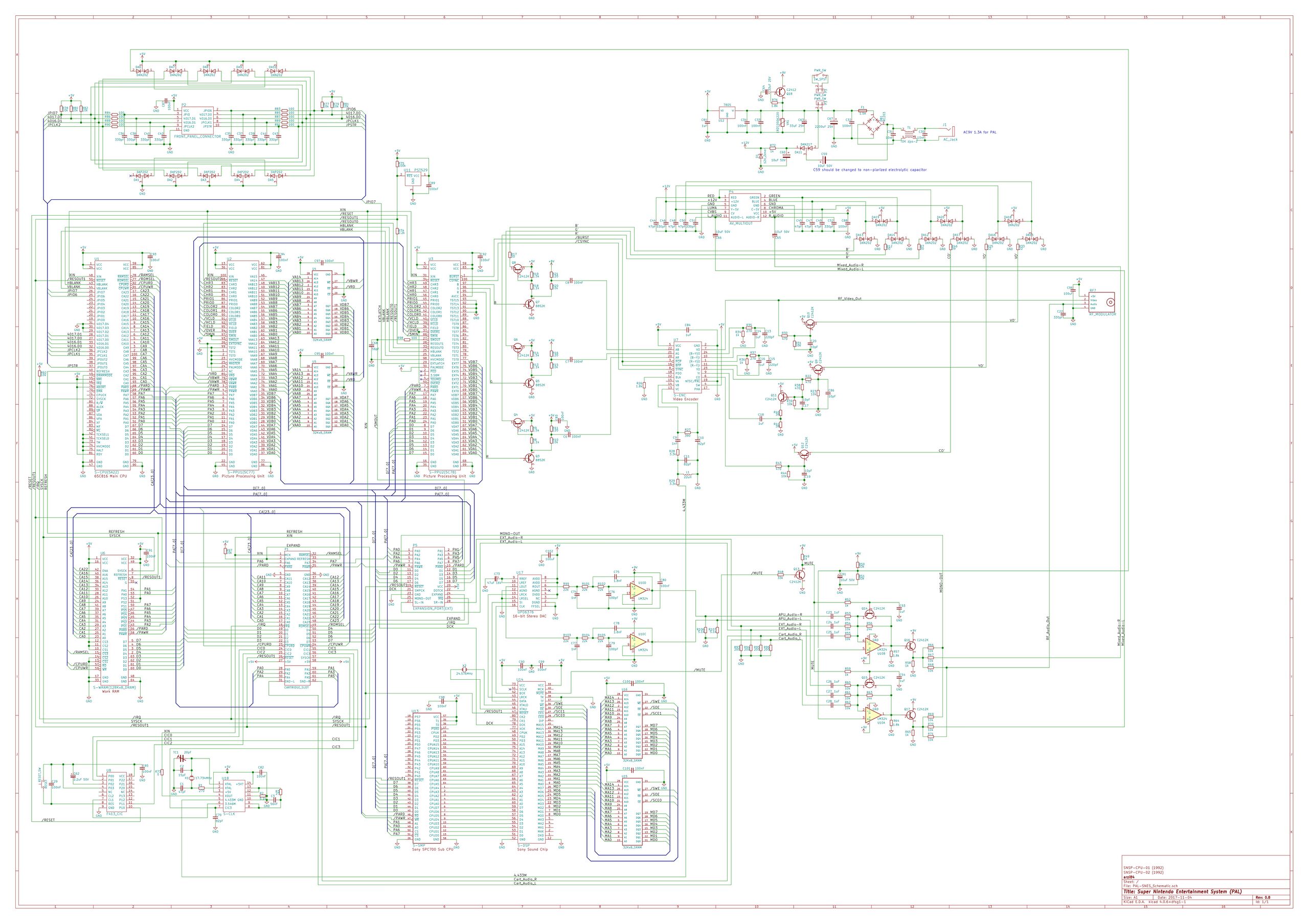The width and height of the screenshot is (1309, 924).
Task: Click the S-CPU 65C816 main CPU chip
Action: [x=112, y=364]
